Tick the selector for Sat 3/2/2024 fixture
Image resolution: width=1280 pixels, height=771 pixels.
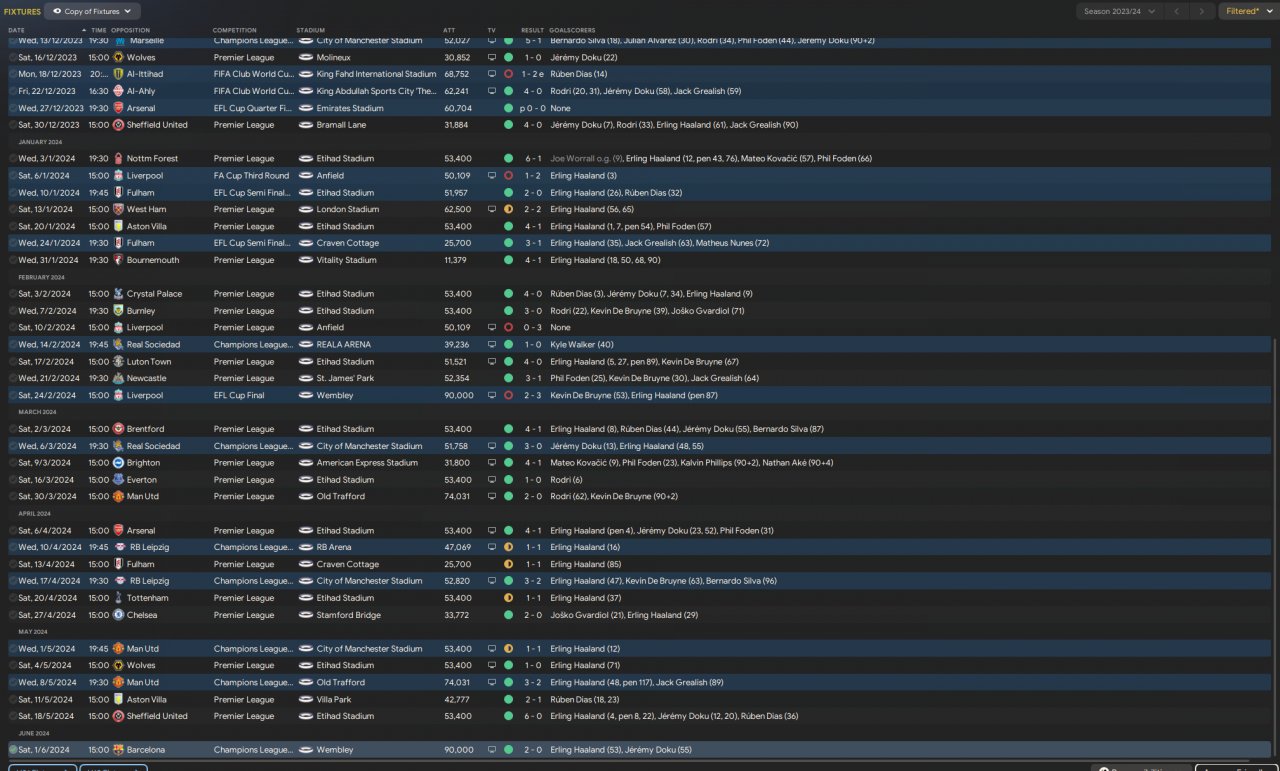click(13, 294)
